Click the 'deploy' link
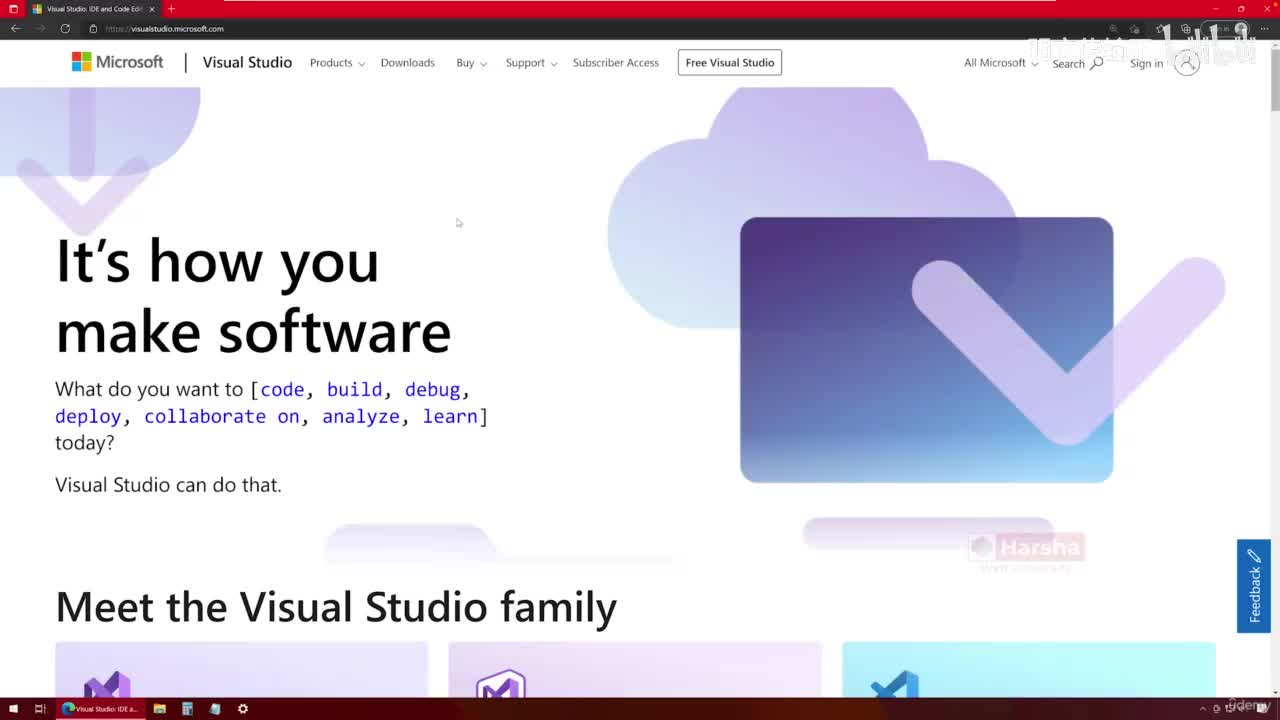The image size is (1280, 720). tap(88, 417)
